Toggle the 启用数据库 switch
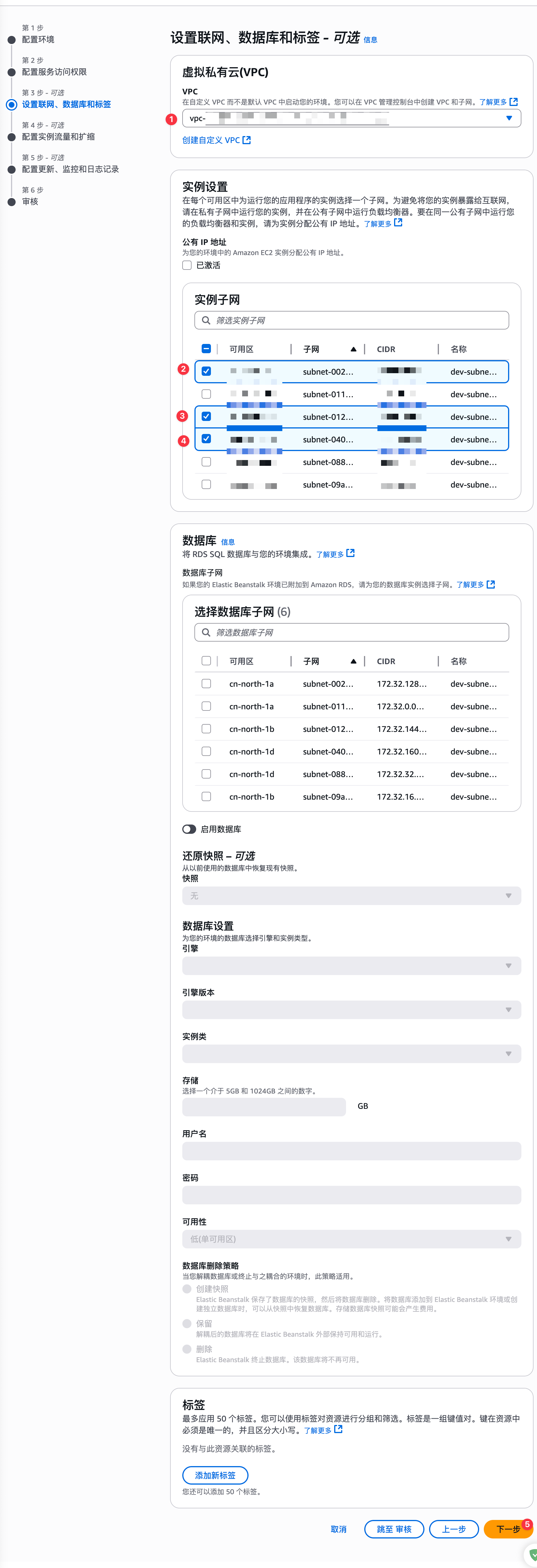 coord(189,829)
